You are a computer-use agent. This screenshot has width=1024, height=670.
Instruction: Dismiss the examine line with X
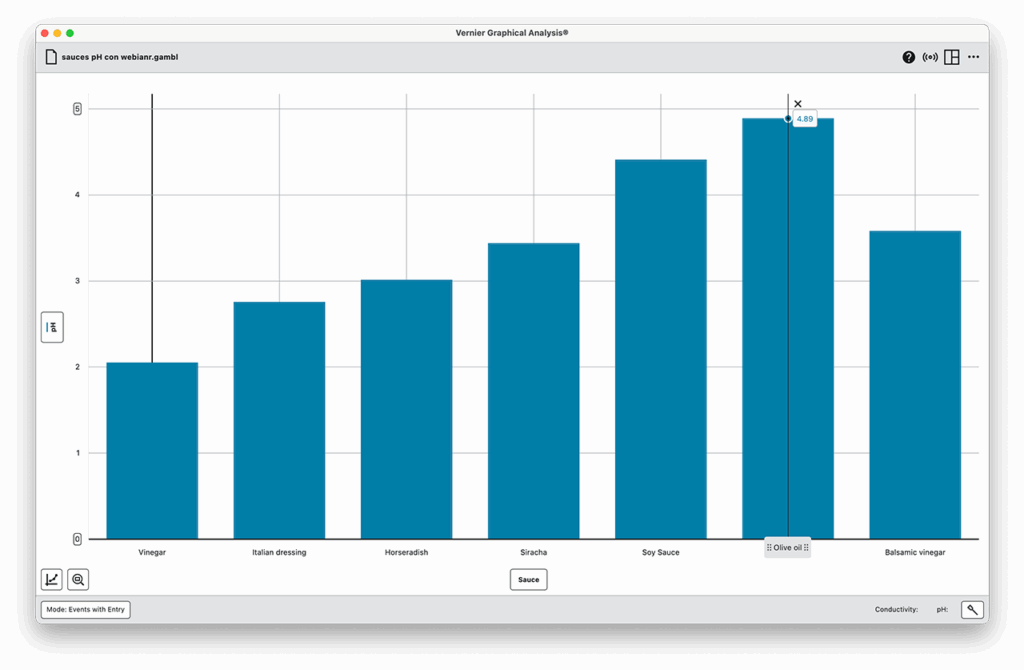point(798,104)
